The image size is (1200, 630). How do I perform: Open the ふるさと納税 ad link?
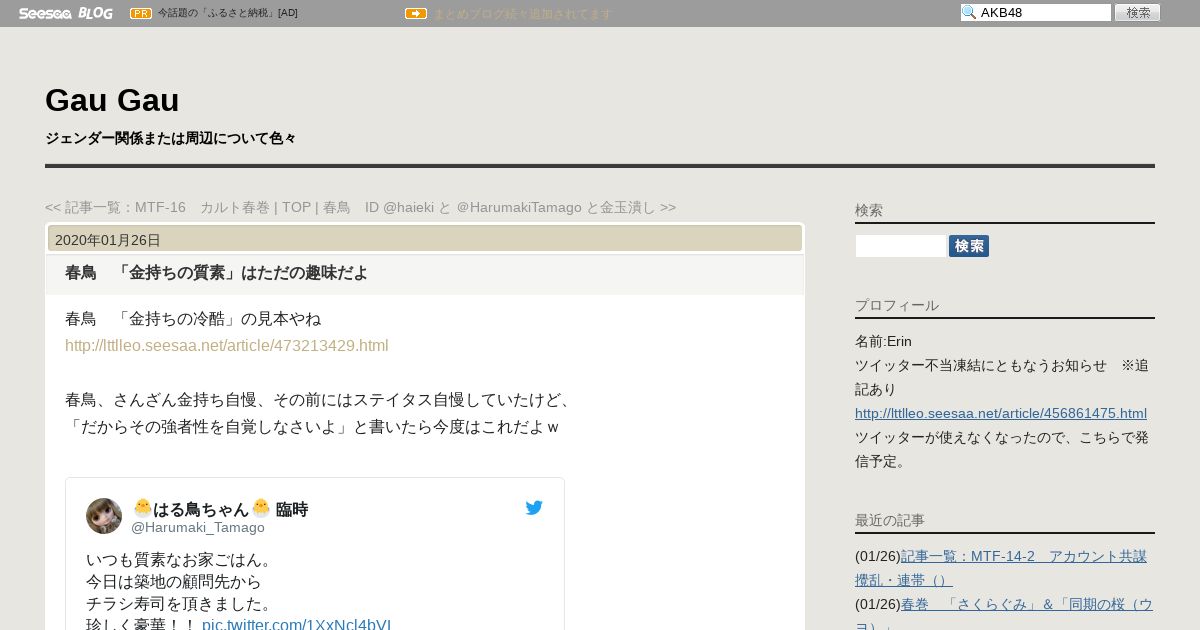coord(227,13)
